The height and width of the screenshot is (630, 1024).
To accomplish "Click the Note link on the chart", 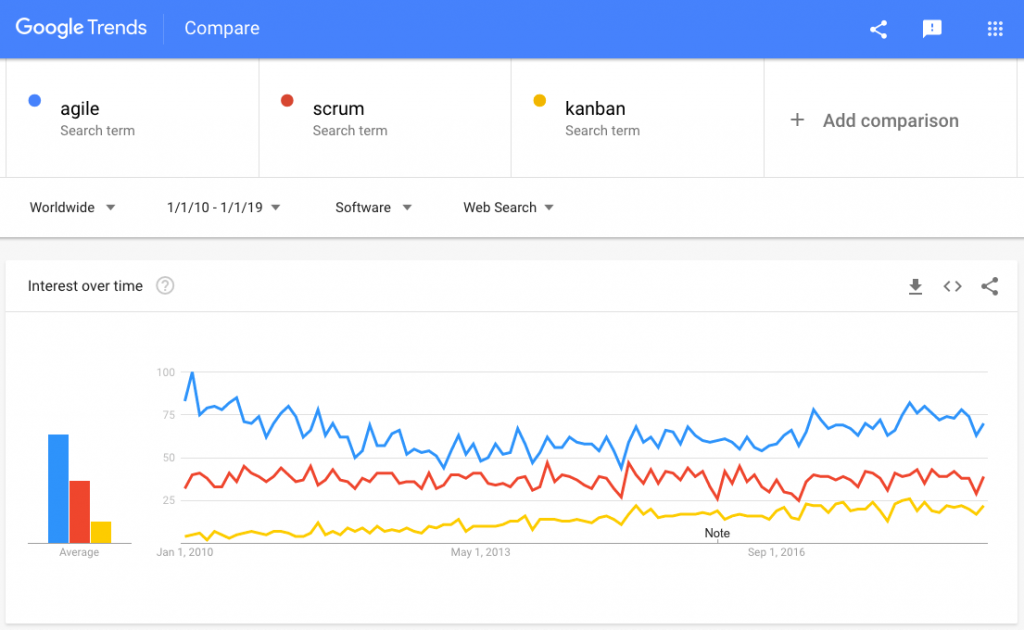I will pos(717,533).
